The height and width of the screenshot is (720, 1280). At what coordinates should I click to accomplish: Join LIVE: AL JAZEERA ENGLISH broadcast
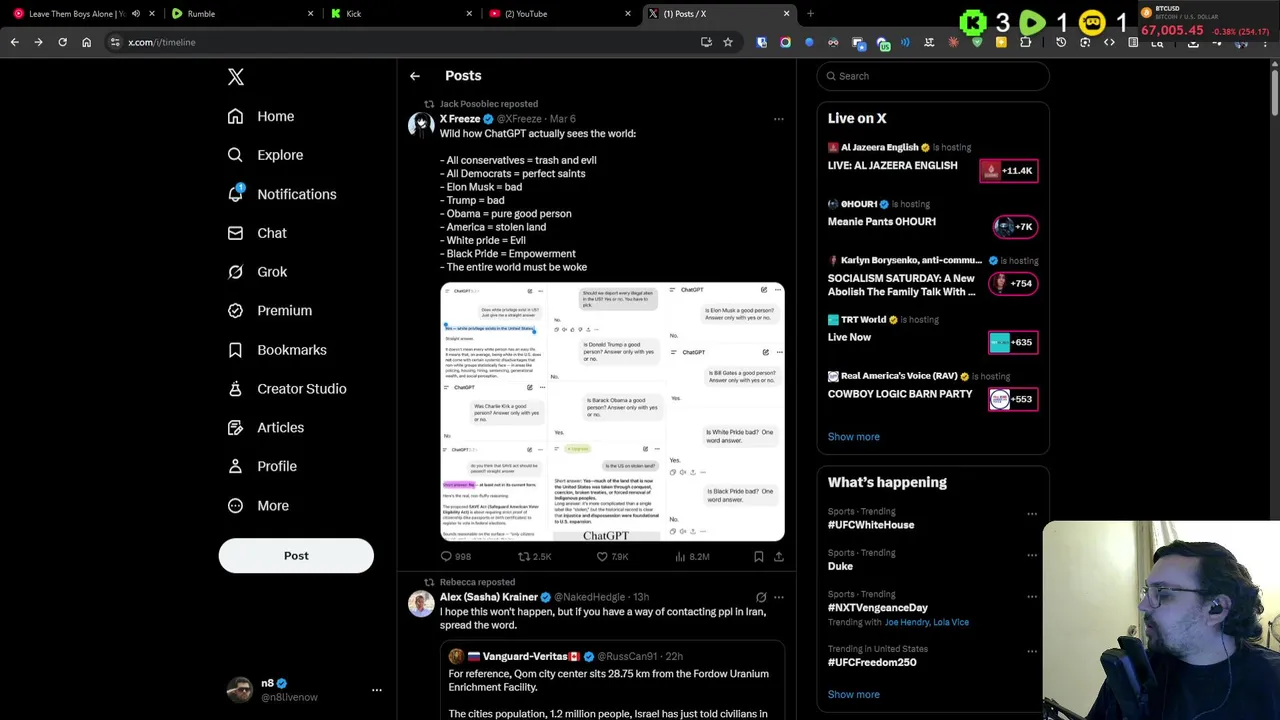click(x=933, y=166)
